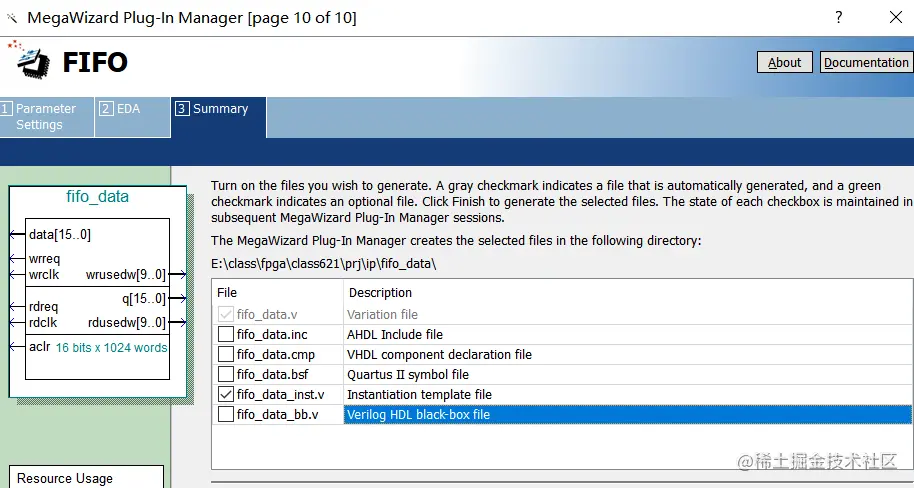The width and height of the screenshot is (914, 488).
Task: Click the wrreq port label
Action: pos(44,259)
